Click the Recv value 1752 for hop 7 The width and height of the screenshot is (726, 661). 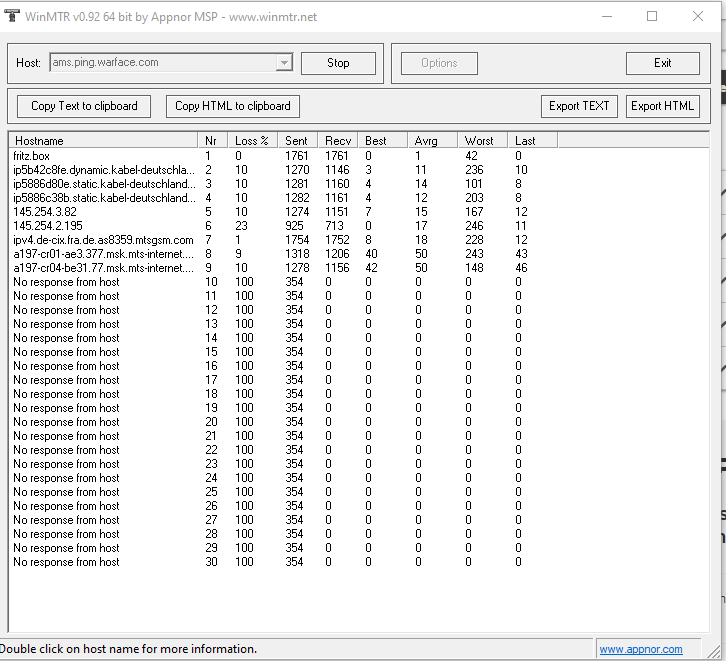point(337,240)
